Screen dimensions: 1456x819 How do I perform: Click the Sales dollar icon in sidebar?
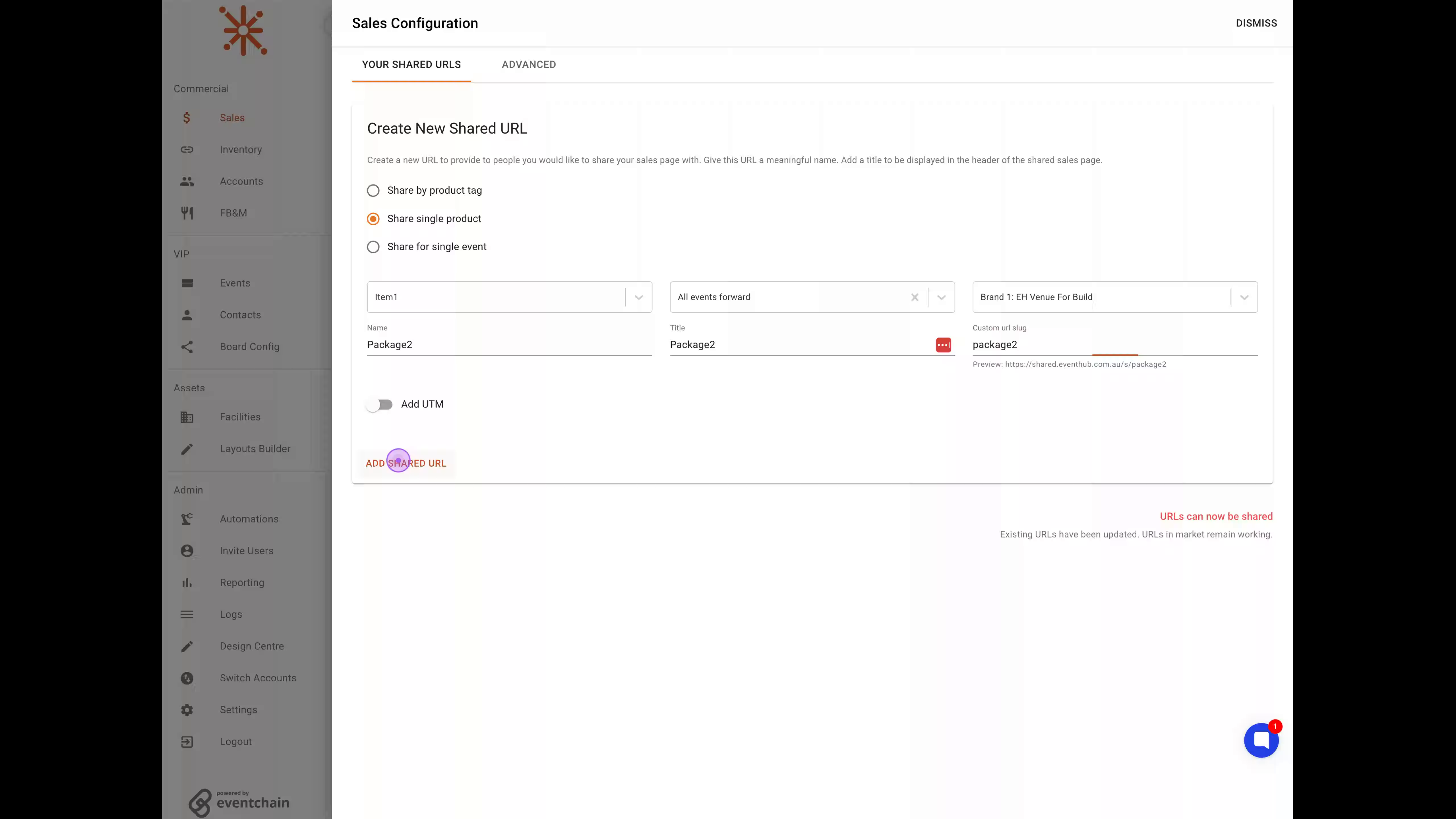tap(187, 117)
